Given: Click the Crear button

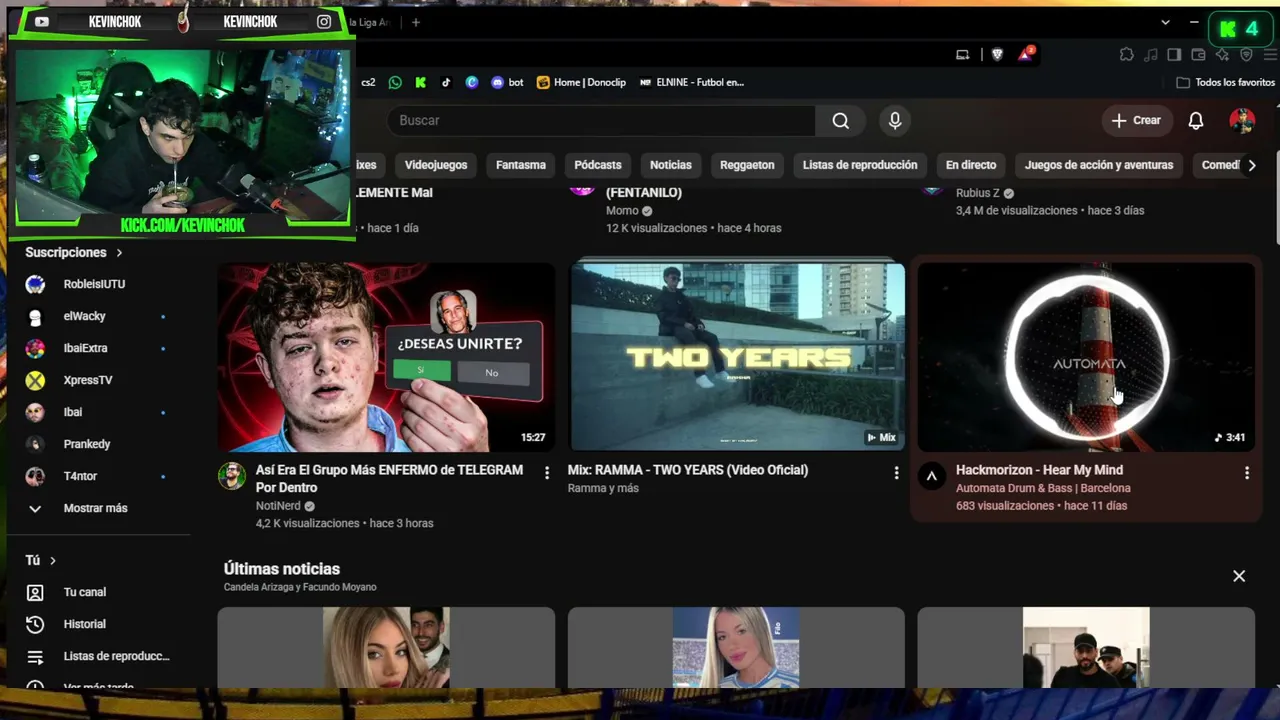Looking at the screenshot, I should (x=1136, y=121).
